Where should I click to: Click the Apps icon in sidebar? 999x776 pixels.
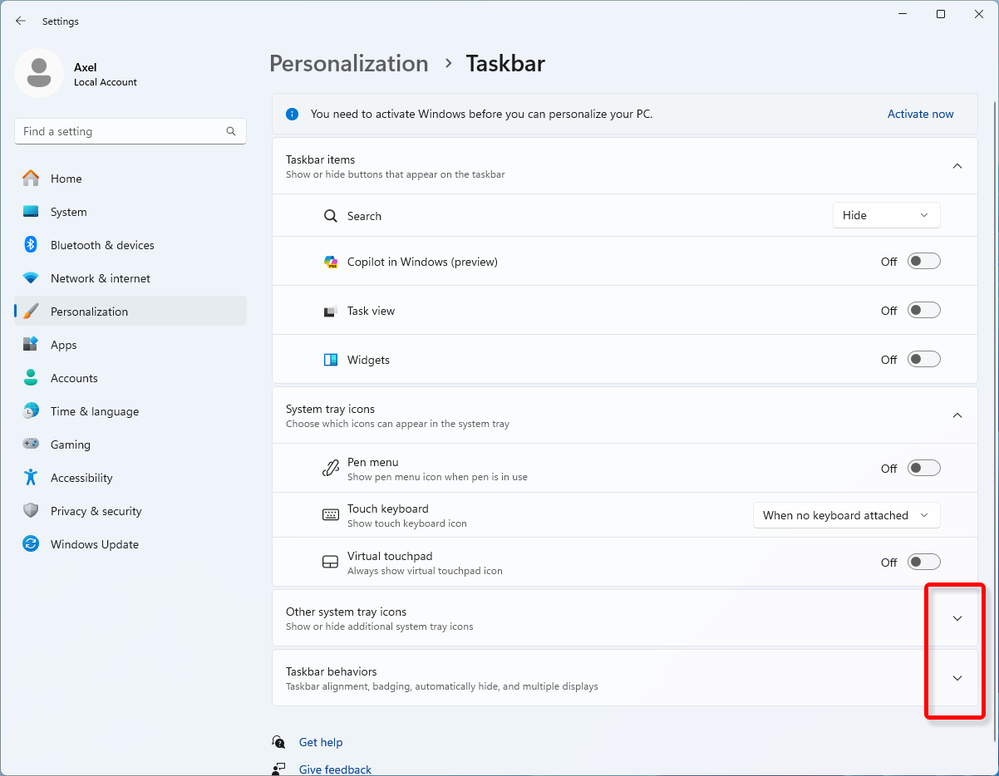coord(31,345)
